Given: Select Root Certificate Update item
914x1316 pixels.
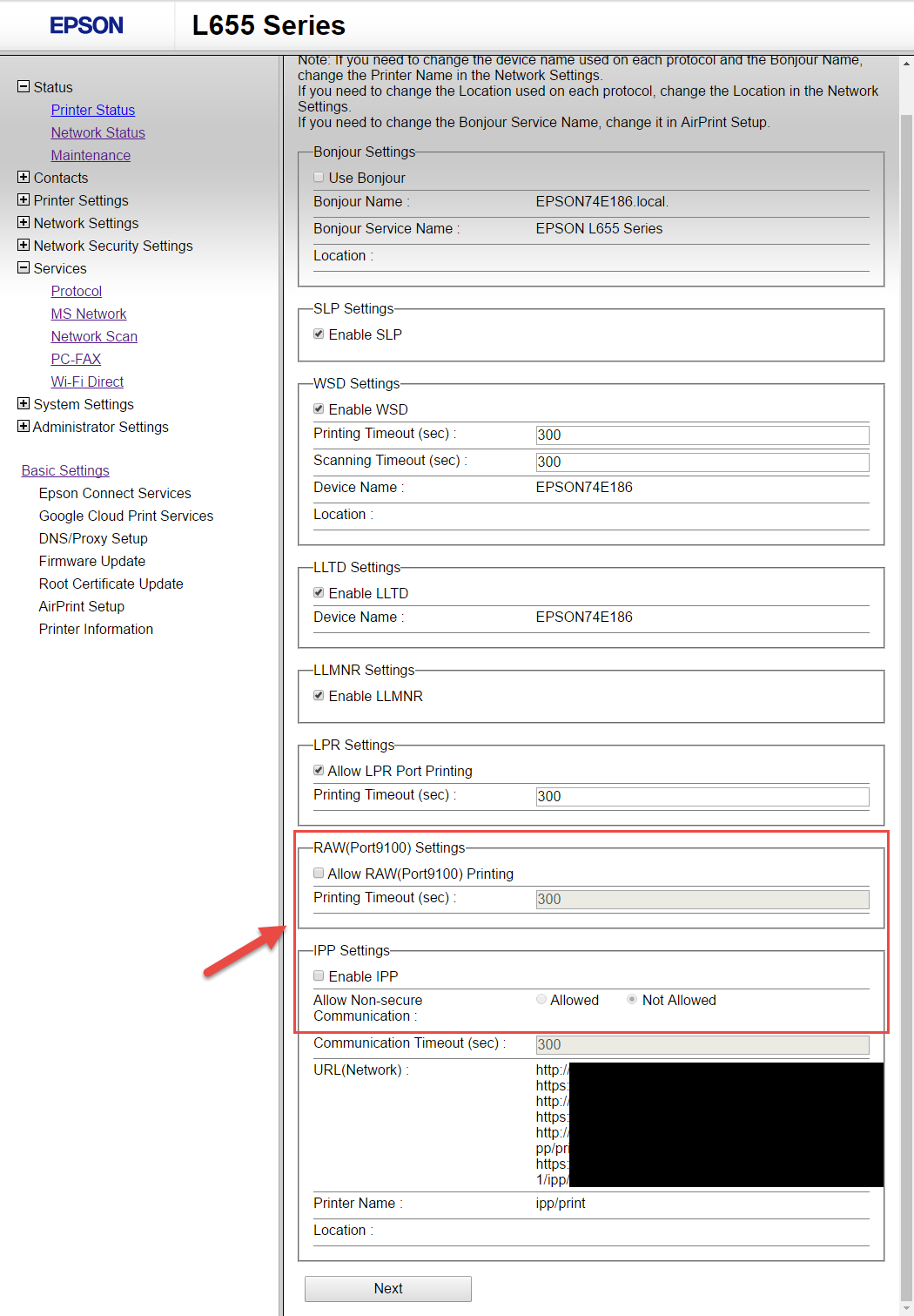Looking at the screenshot, I should [x=111, y=584].
